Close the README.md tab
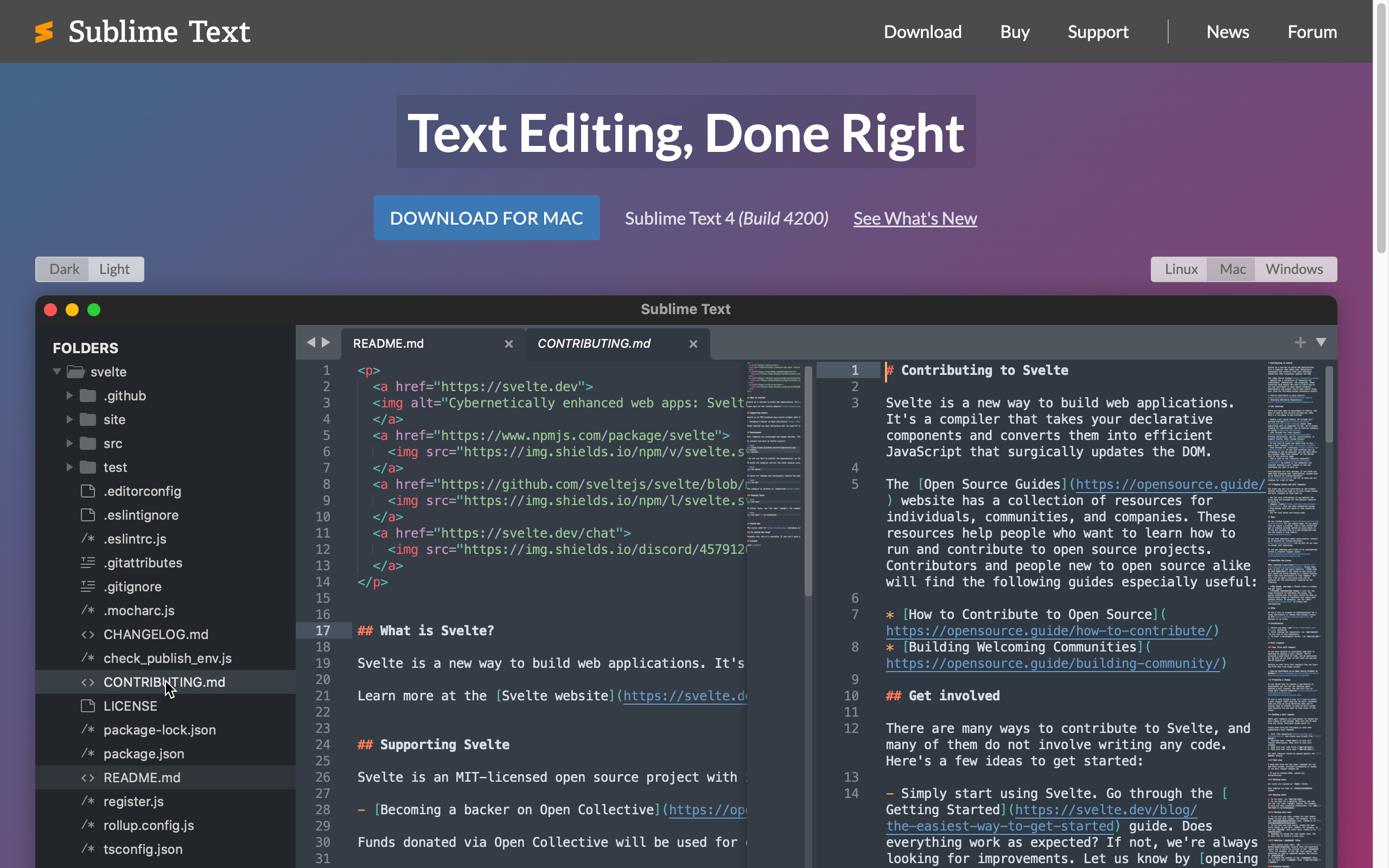This screenshot has width=1389, height=868. click(508, 344)
